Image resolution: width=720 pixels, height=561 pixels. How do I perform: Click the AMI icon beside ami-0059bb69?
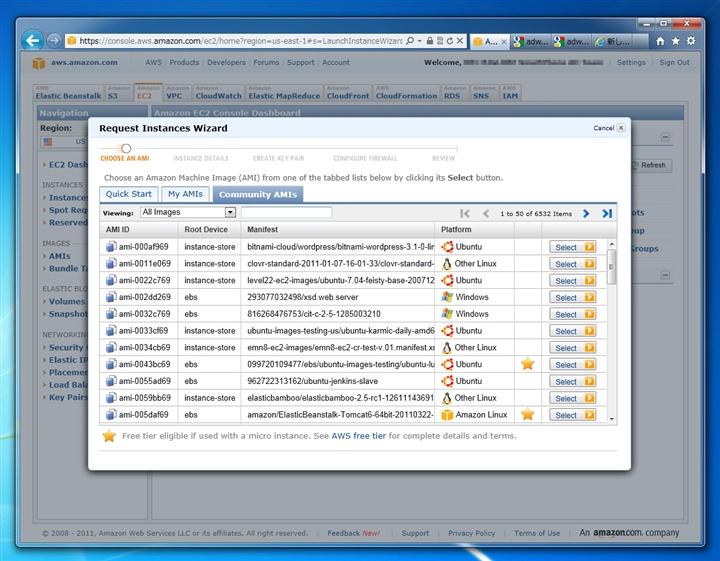click(111, 398)
